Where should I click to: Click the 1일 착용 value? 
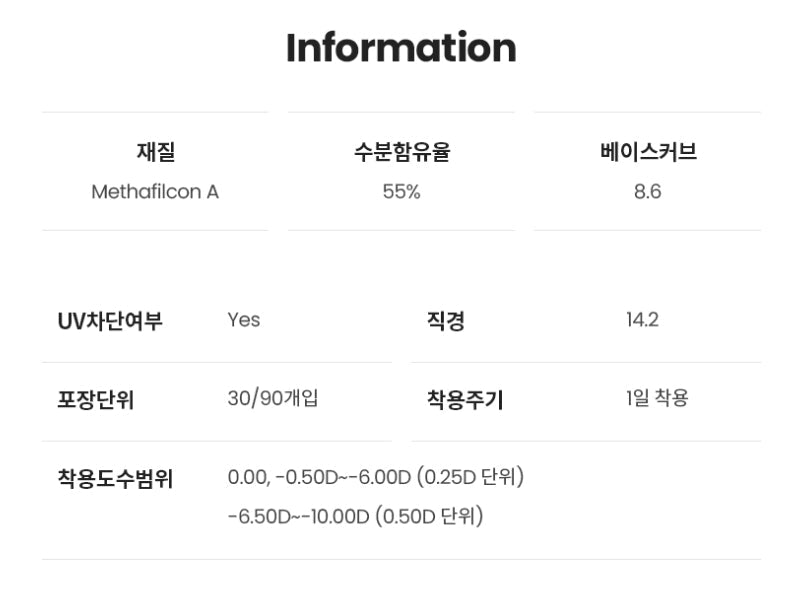click(657, 398)
